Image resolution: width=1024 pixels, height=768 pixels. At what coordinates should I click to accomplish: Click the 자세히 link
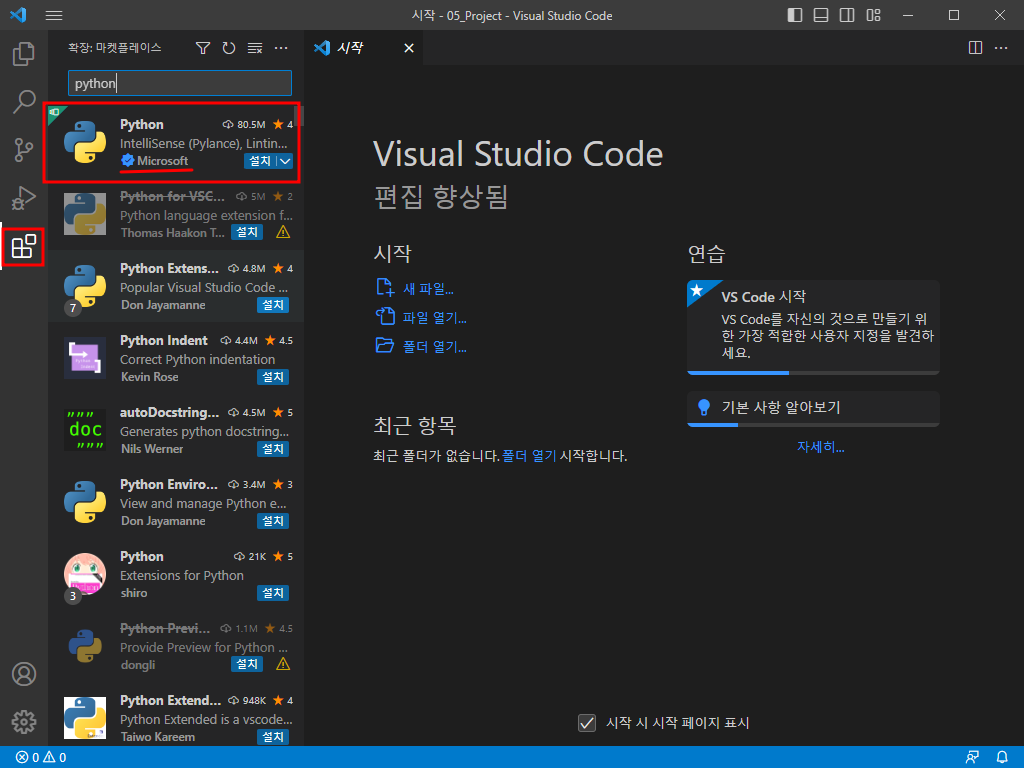(820, 447)
